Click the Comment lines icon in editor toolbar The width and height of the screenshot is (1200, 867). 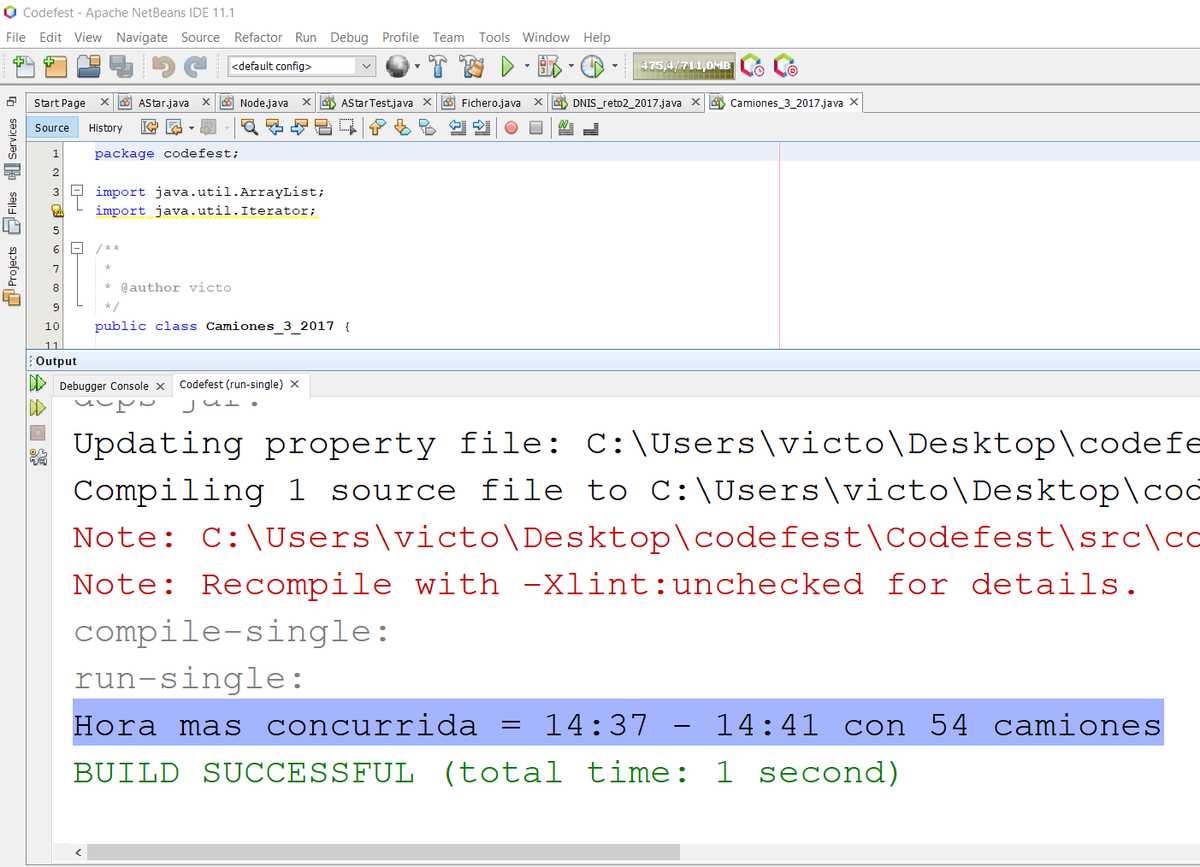(564, 128)
